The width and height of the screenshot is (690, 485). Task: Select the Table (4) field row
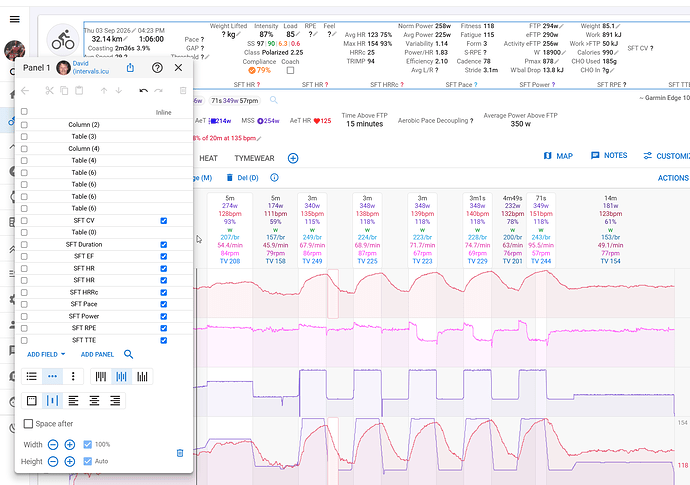coord(104,161)
